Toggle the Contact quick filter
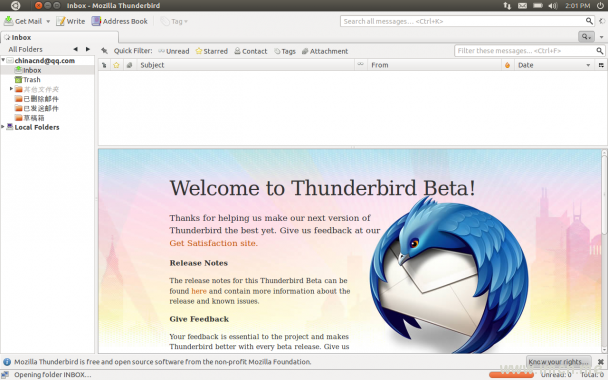Screen dimensions: 608x380 coord(251,51)
